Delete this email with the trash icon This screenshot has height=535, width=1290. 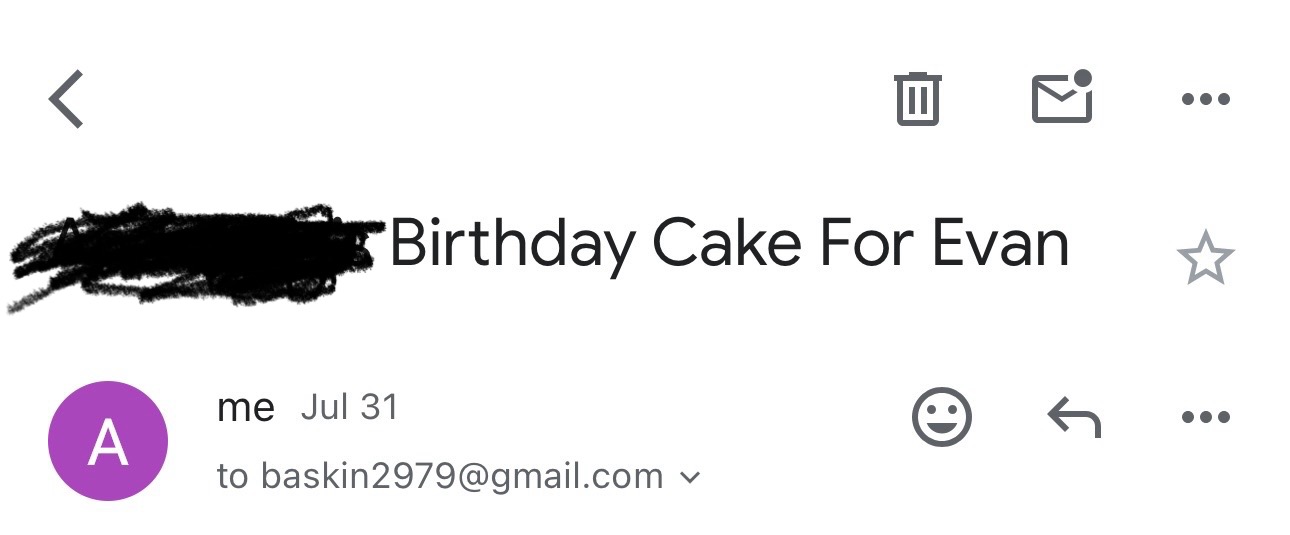click(x=917, y=99)
